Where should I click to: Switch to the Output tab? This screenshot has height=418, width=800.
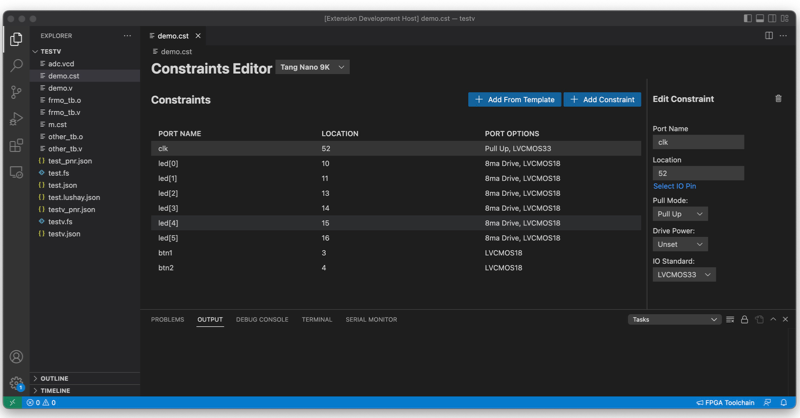[210, 319]
